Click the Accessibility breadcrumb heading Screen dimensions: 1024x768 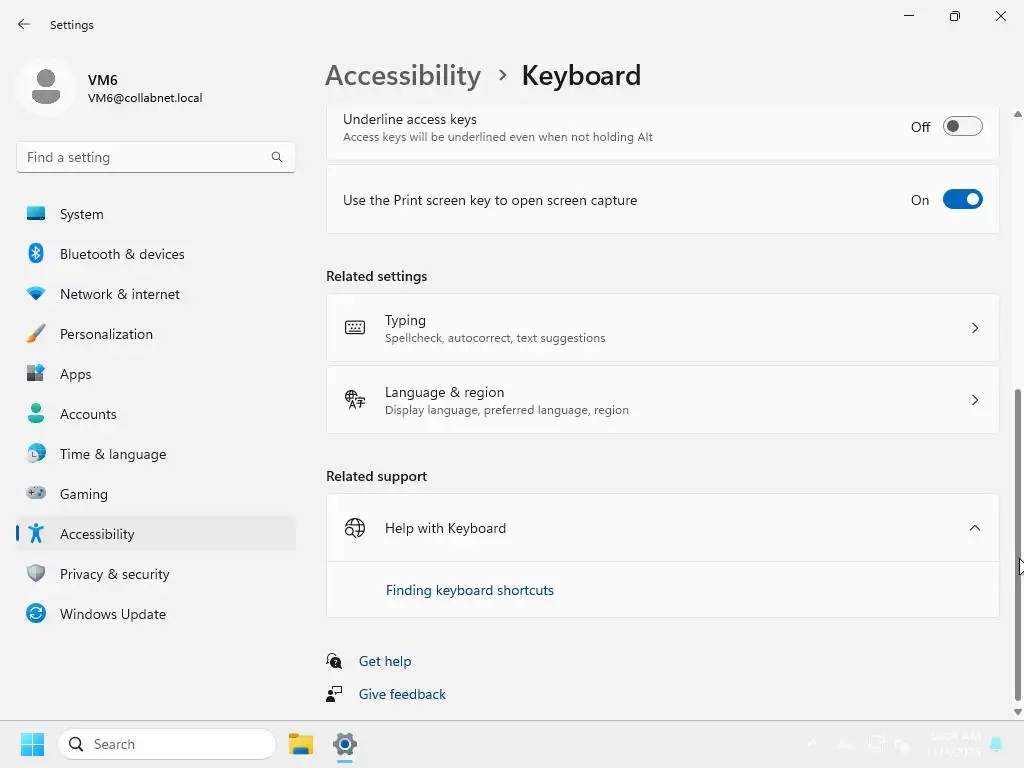[403, 76]
